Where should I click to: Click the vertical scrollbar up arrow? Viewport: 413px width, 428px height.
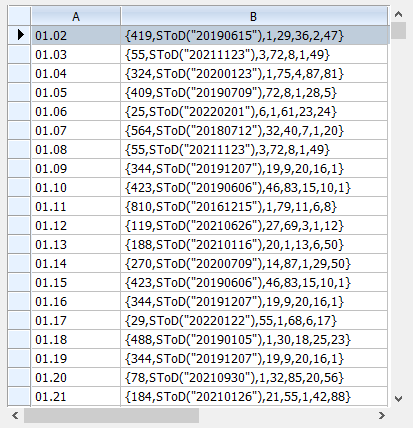pyautogui.click(x=398, y=14)
